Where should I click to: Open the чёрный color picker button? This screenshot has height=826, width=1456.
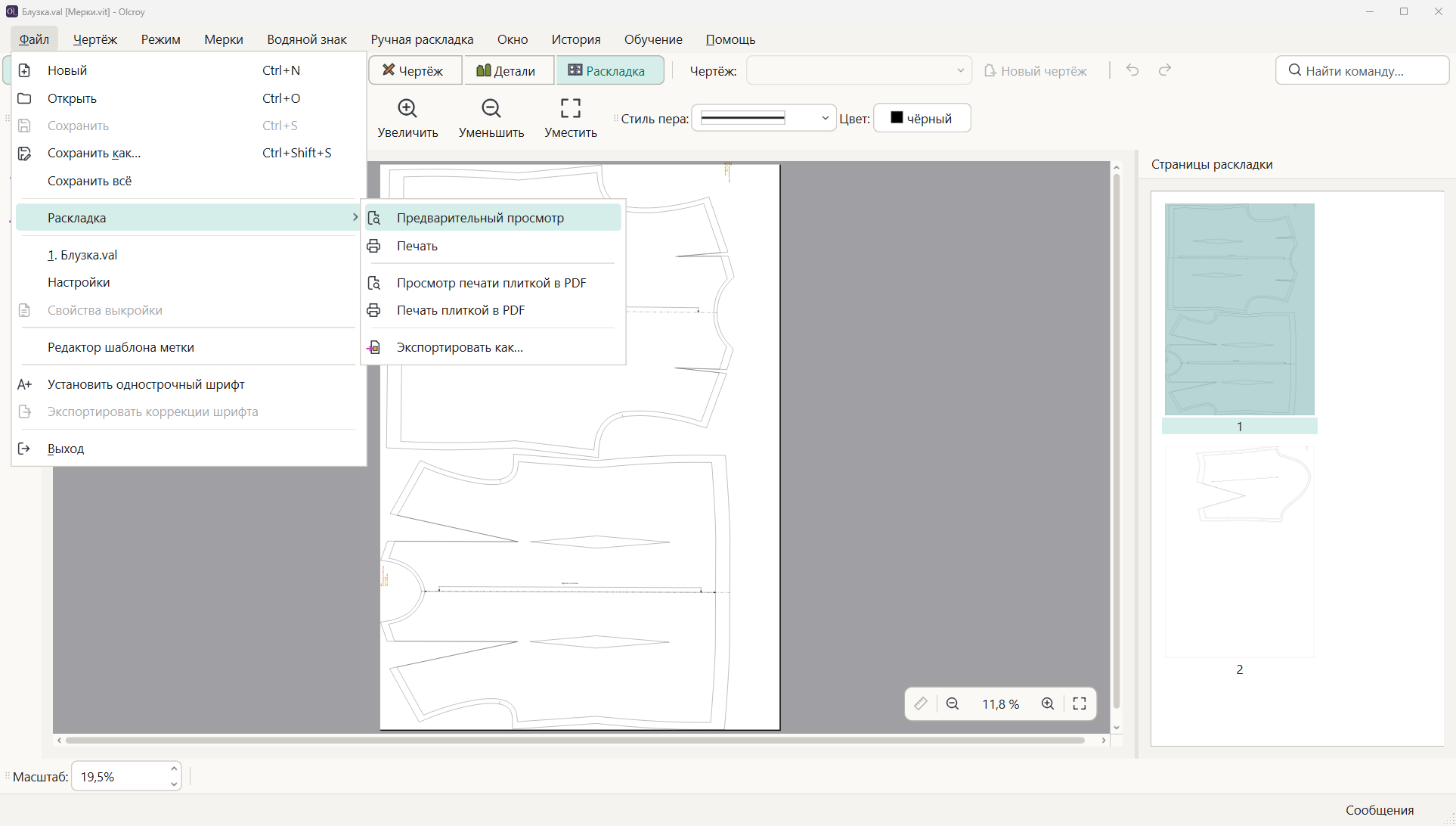click(922, 118)
